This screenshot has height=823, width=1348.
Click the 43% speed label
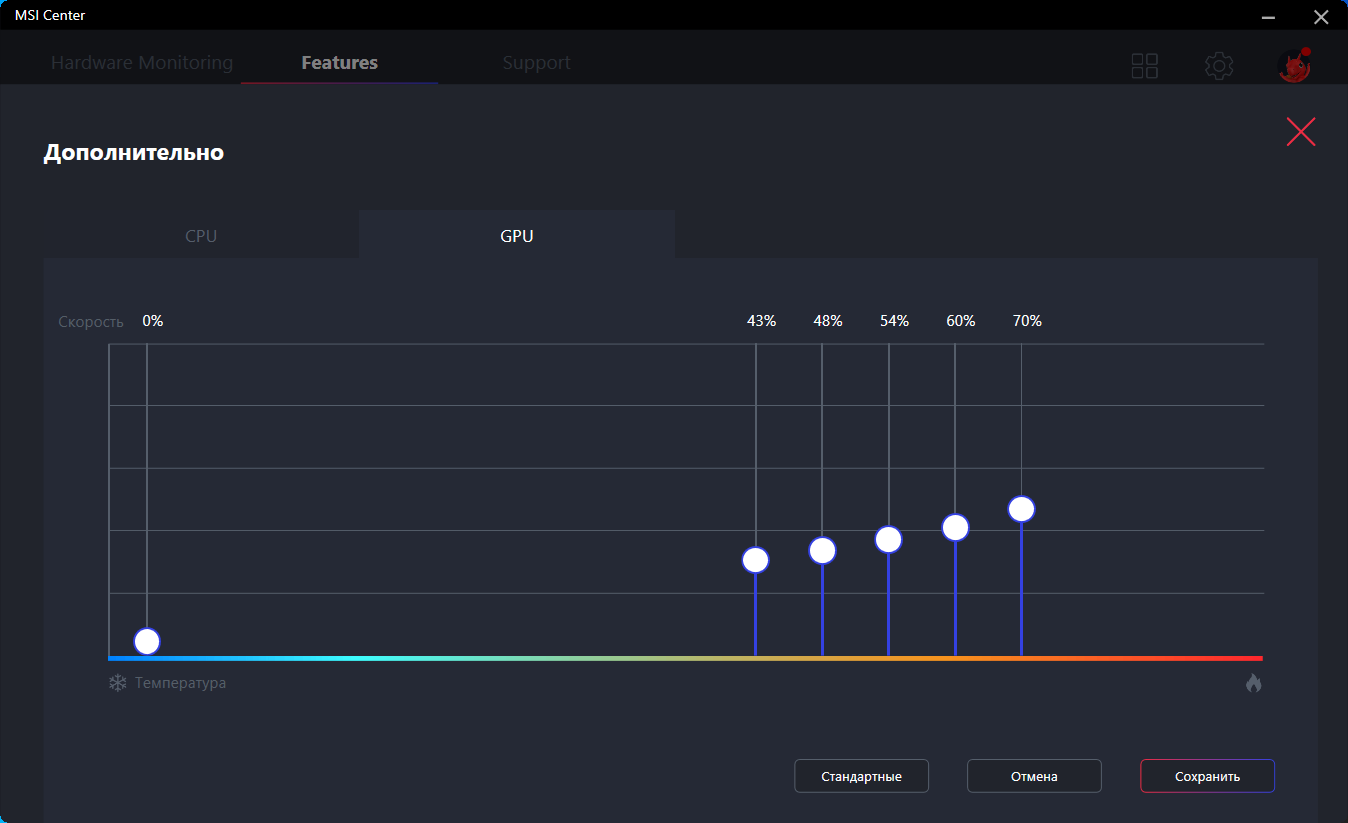pos(762,321)
